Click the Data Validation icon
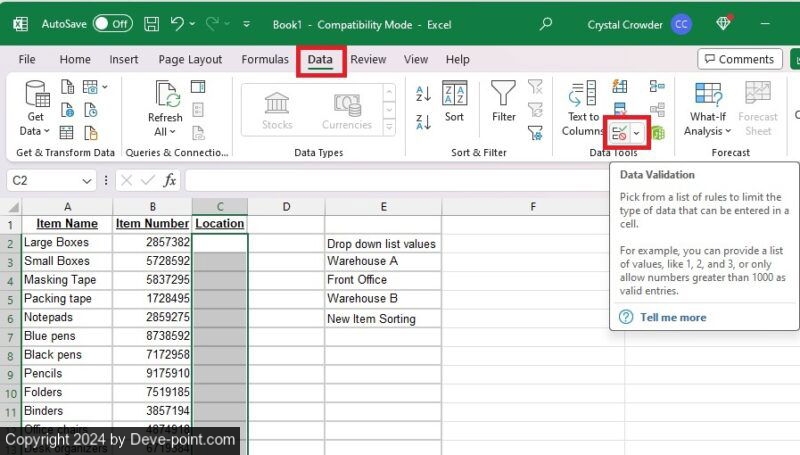The width and height of the screenshot is (800, 455). point(620,132)
